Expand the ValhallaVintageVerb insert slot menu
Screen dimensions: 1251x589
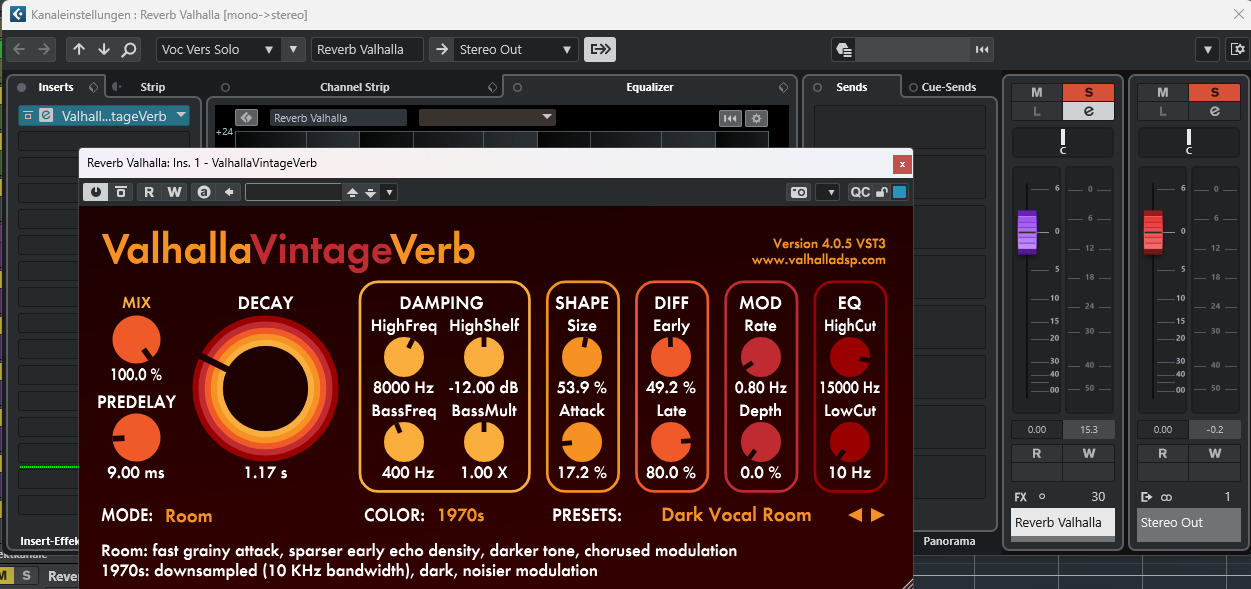(x=181, y=116)
